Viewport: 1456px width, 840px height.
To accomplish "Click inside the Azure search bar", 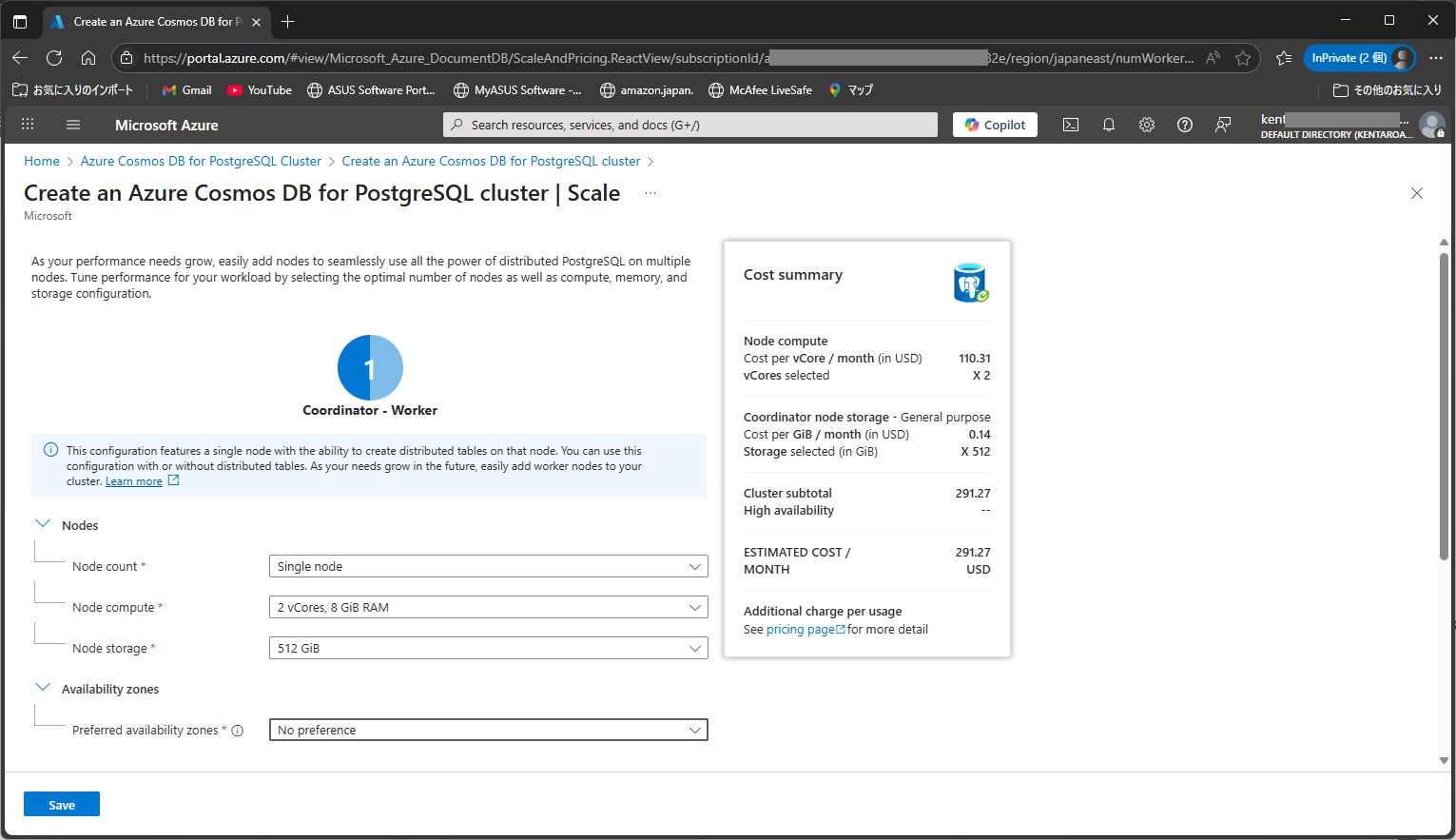I will click(689, 124).
